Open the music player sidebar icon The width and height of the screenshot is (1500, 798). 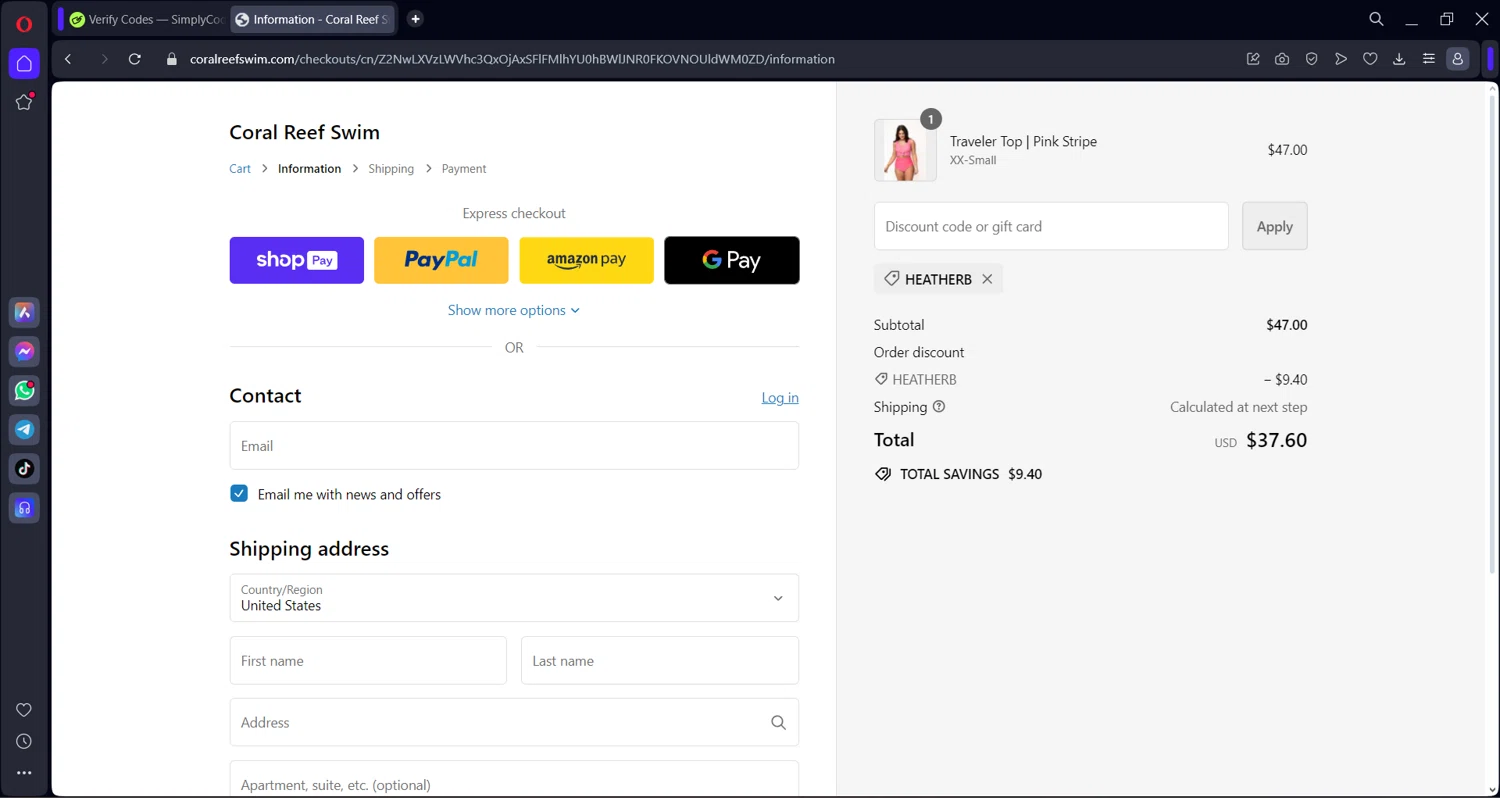pos(24,508)
